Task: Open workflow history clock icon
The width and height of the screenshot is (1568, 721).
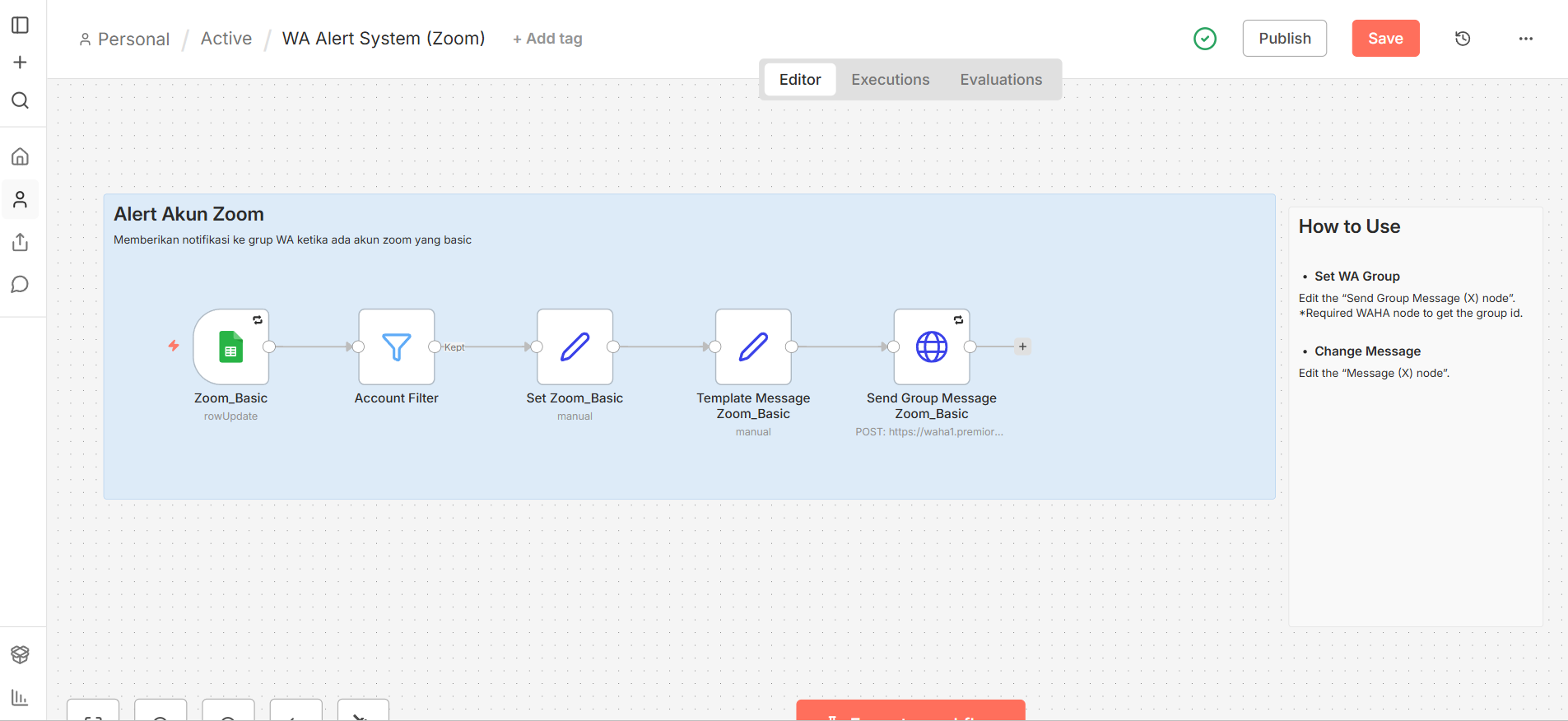Action: [1463, 39]
